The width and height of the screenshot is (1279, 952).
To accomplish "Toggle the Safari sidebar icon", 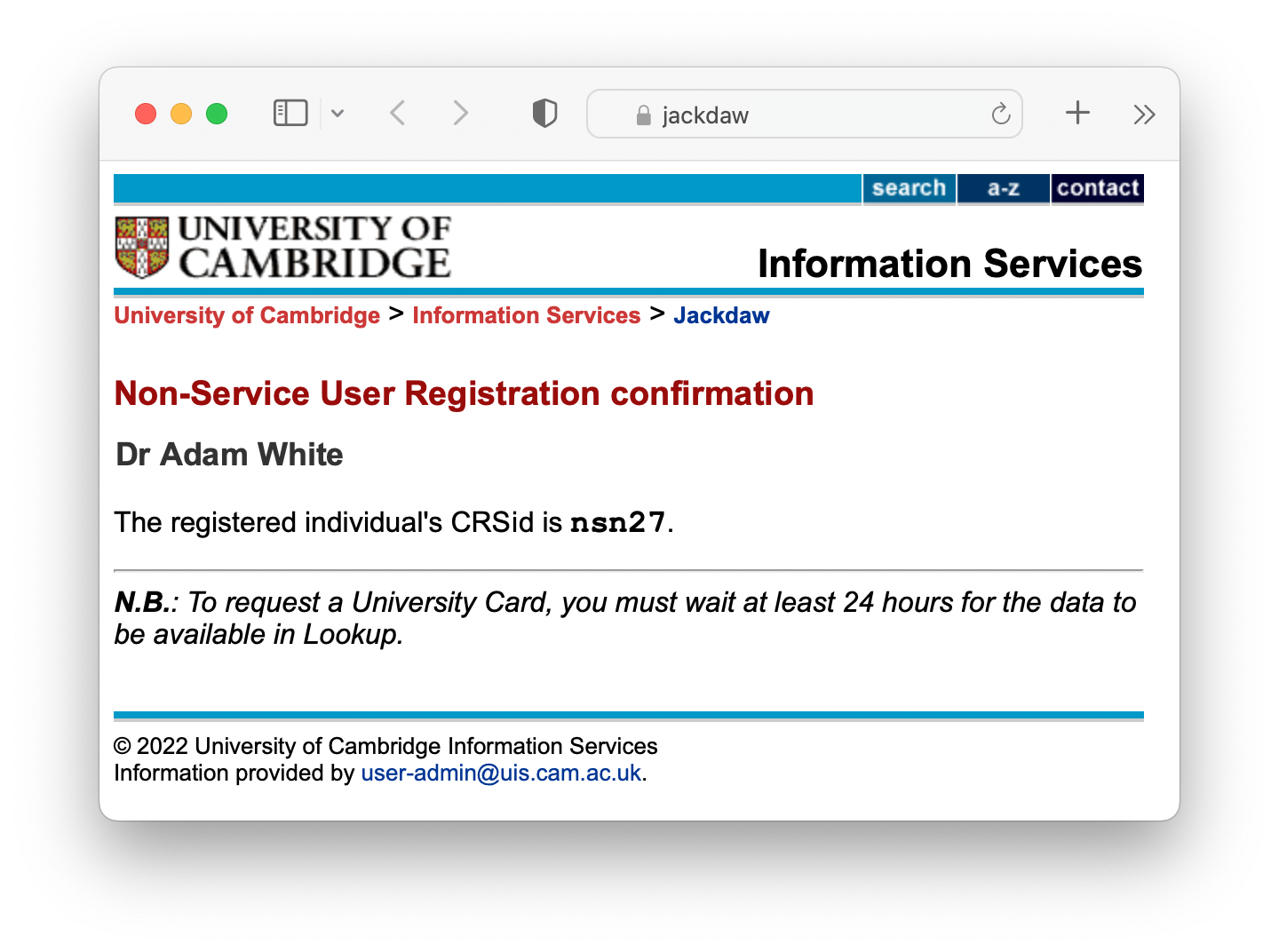I will [x=290, y=114].
